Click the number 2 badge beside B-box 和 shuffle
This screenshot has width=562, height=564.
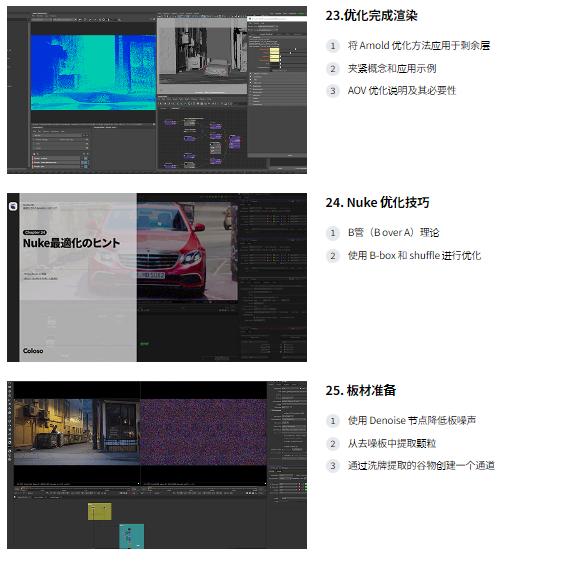333,256
